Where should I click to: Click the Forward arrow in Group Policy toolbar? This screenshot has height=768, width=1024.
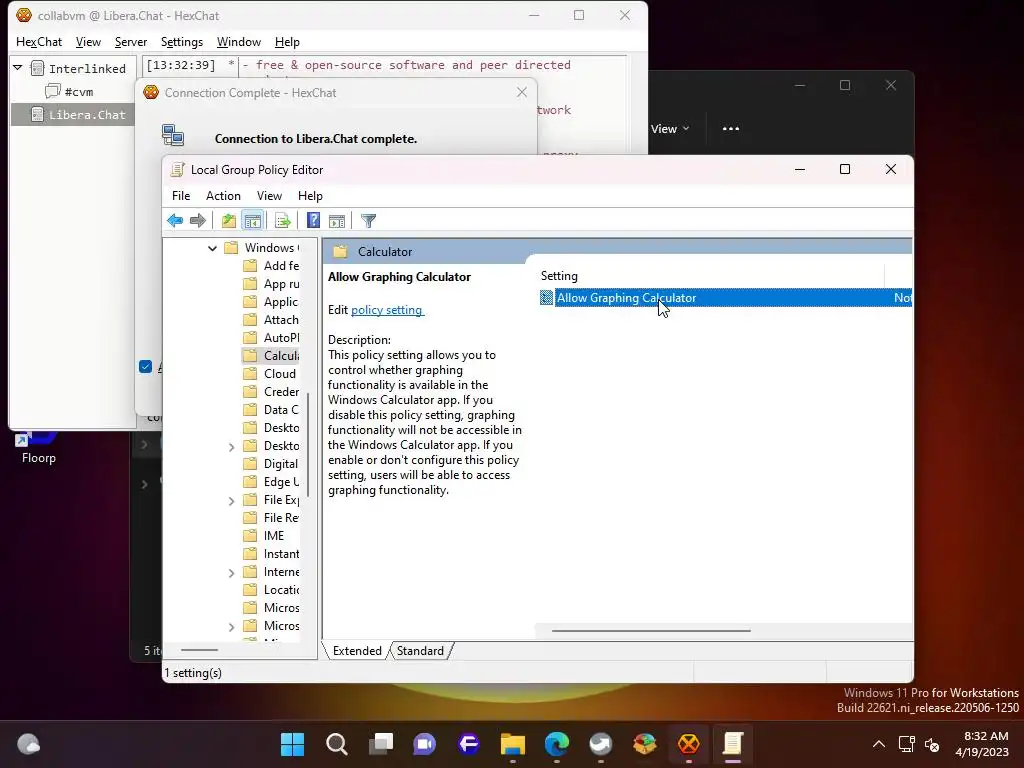tap(198, 221)
